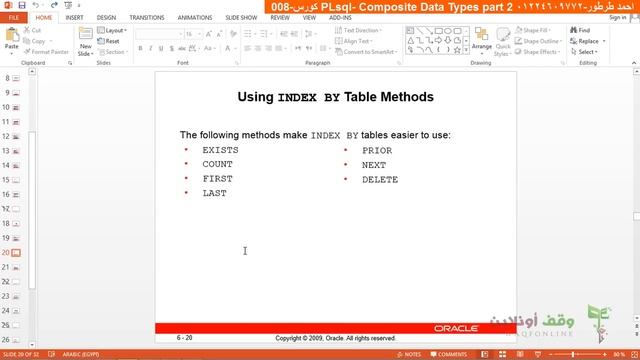Select the oval shape in gallery

pyautogui.click(x=448, y=31)
